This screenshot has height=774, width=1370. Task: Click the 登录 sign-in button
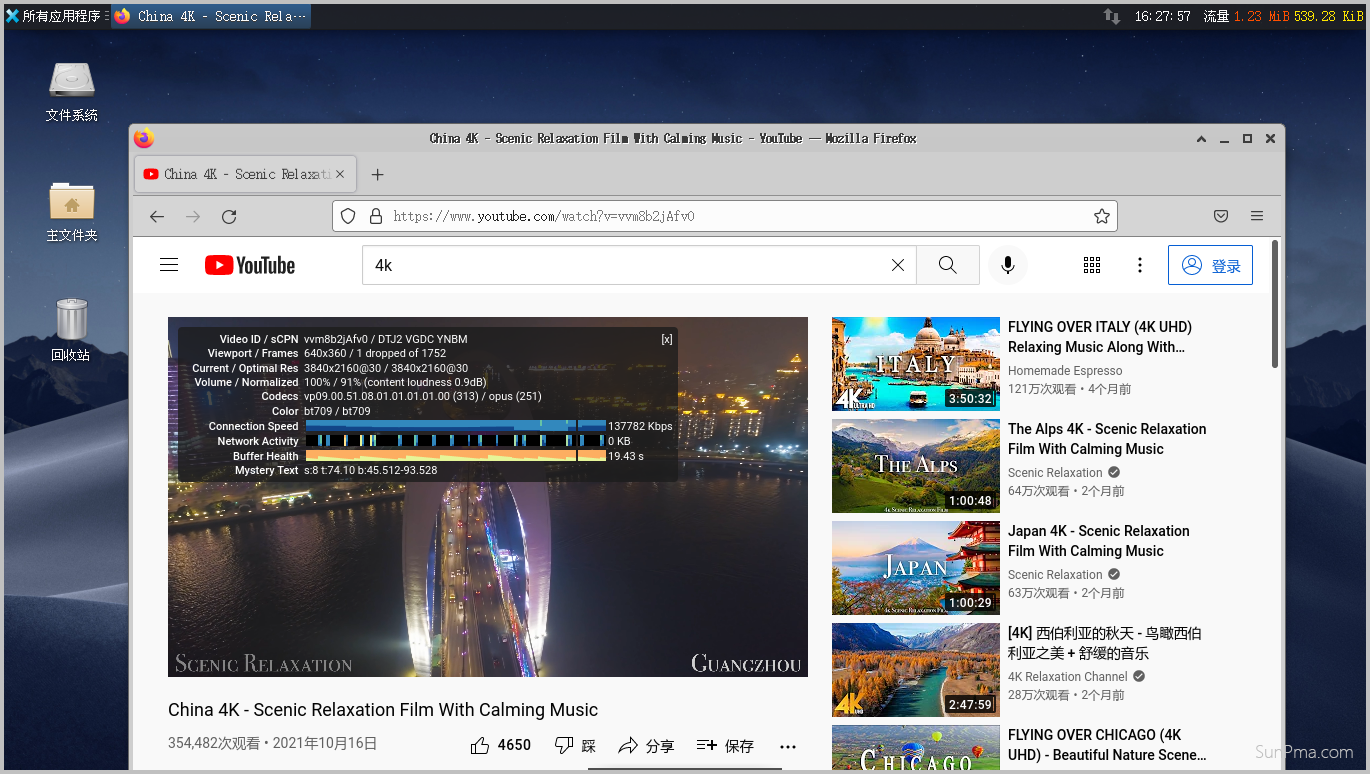pyautogui.click(x=1210, y=265)
